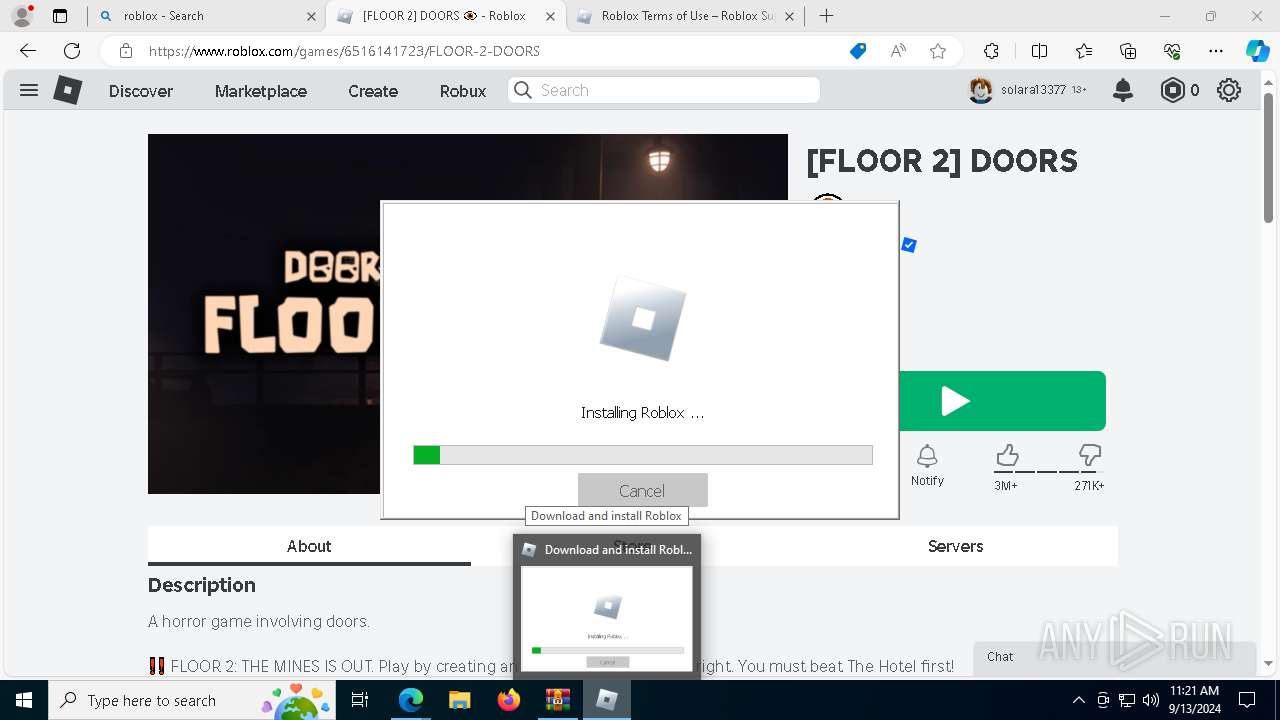Viewport: 1280px width, 720px height.
Task: Go to Roblox home via logo
Action: 67,90
